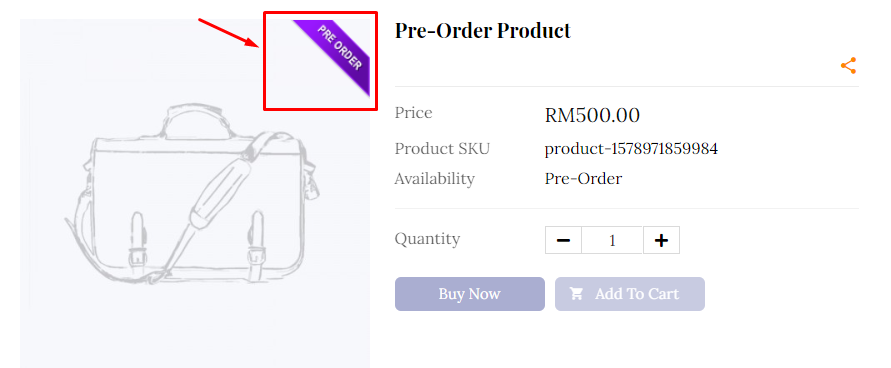Focus the quantity number field
The height and width of the screenshot is (368, 891).
(x=612, y=240)
